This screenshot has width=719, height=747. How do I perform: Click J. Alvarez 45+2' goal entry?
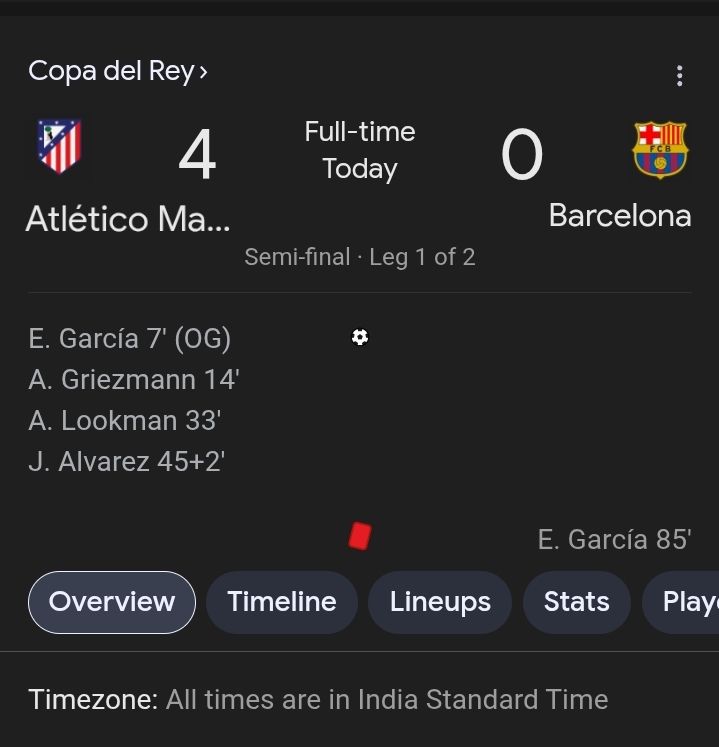(x=127, y=462)
